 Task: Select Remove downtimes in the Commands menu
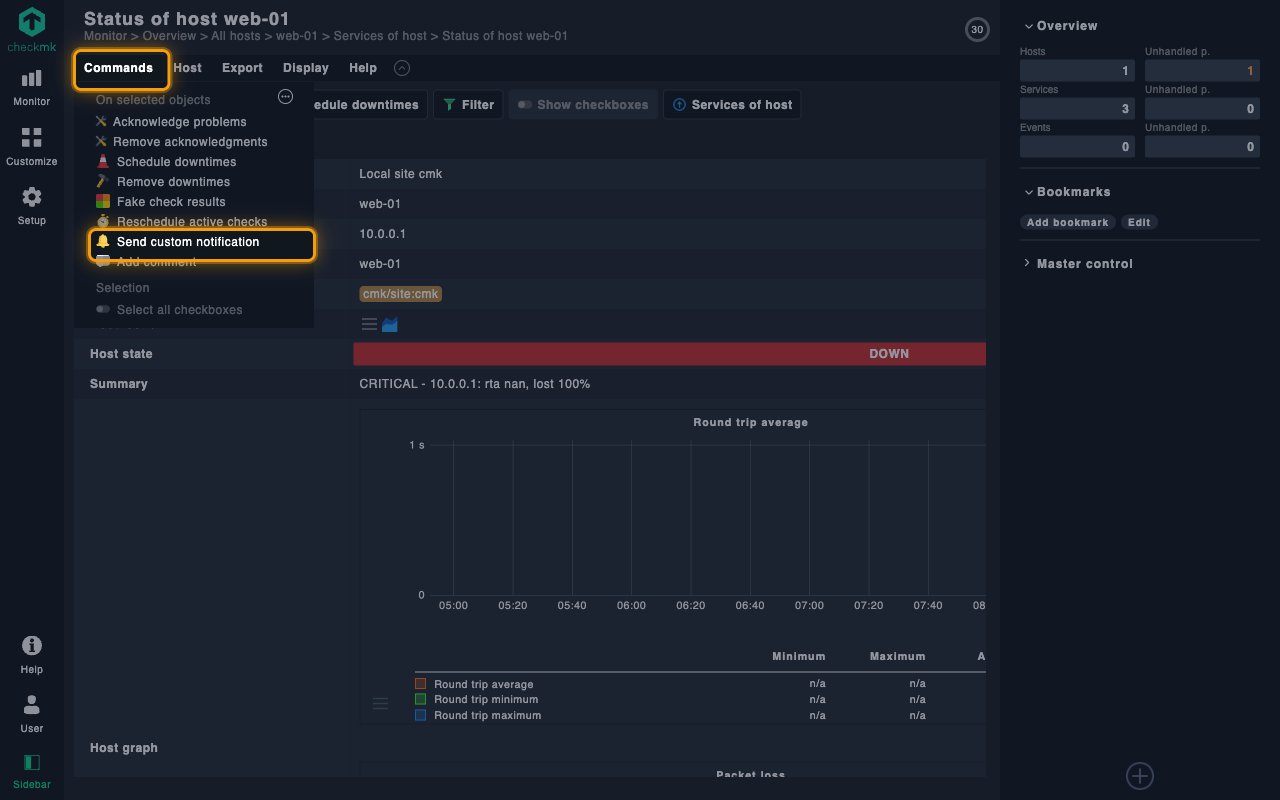pyautogui.click(x=163, y=182)
